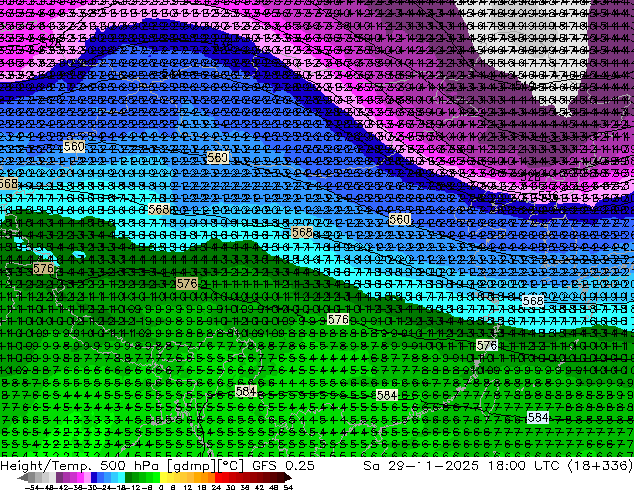This screenshot has width=634, height=490.
Task: Click the leftmost 584 contour label
Action: point(246,391)
